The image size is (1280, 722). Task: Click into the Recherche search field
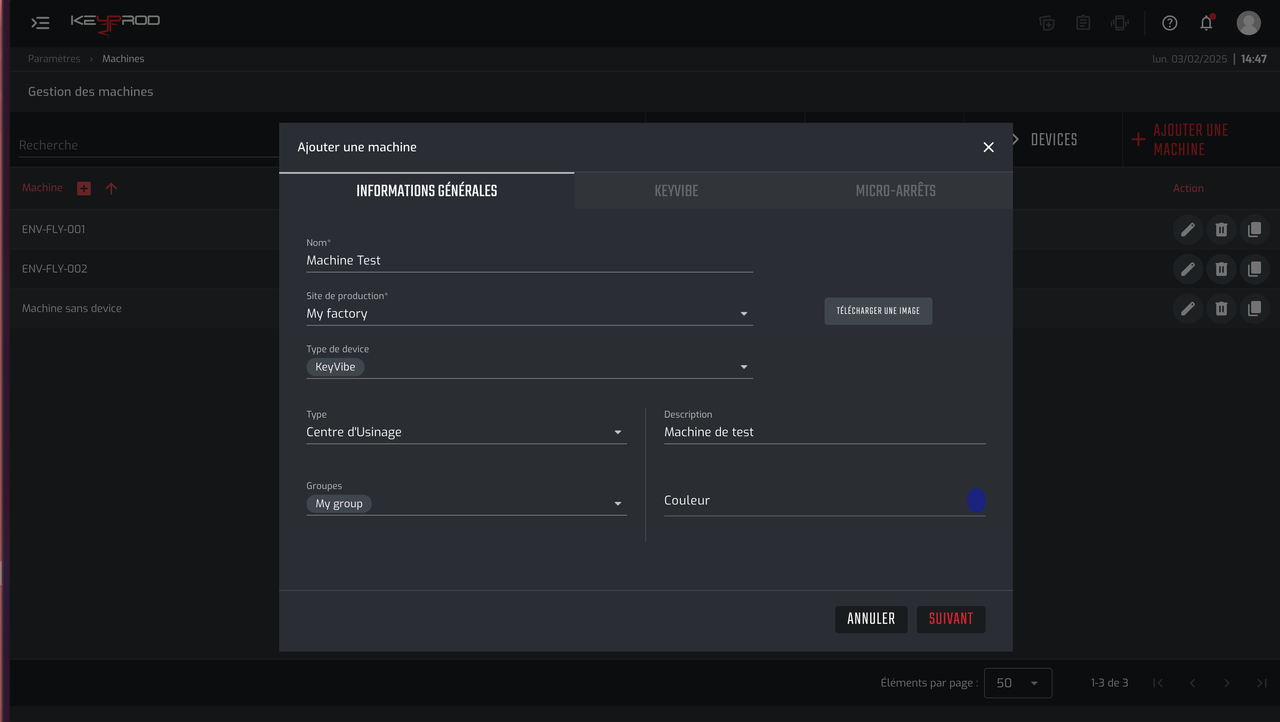click(x=148, y=145)
